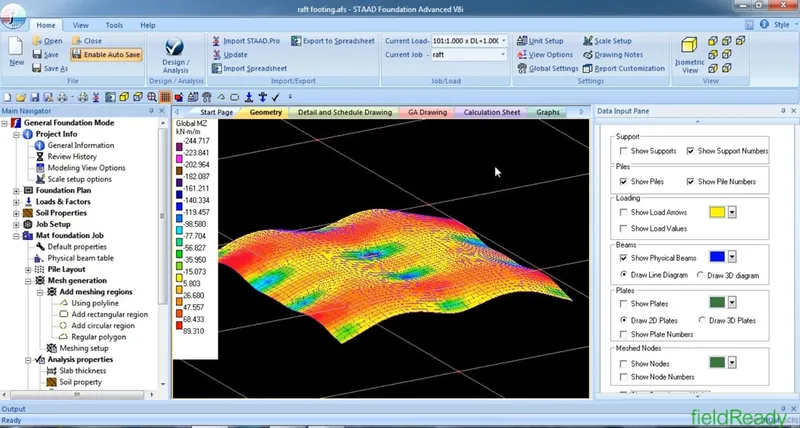Collapse the Mesh generation node

point(28,281)
